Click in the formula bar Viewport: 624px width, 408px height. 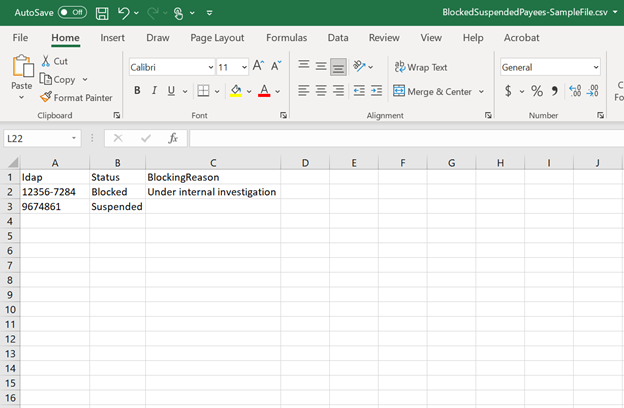[406, 139]
